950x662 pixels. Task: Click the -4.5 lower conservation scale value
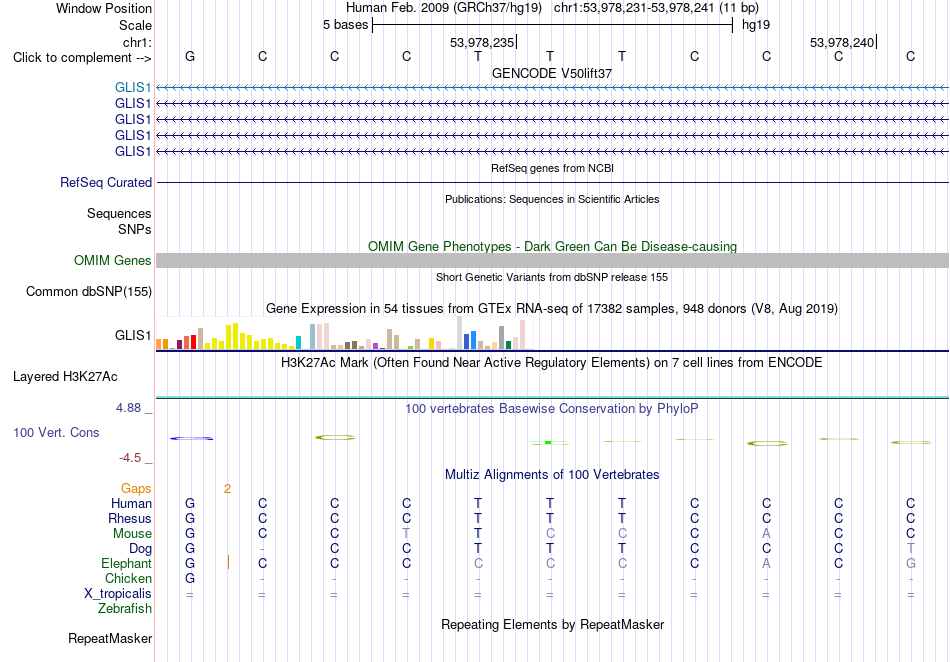130,458
